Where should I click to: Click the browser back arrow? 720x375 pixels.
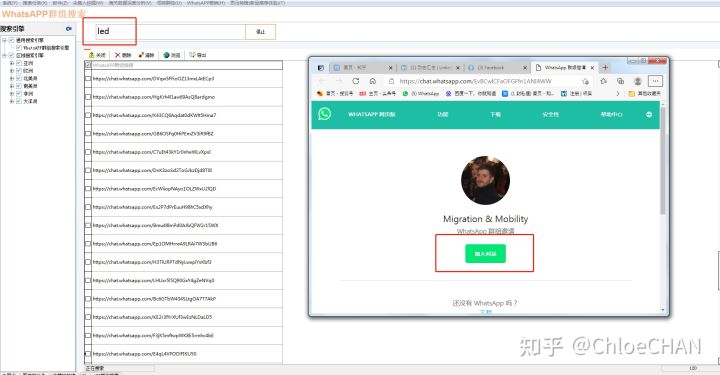tap(322, 81)
